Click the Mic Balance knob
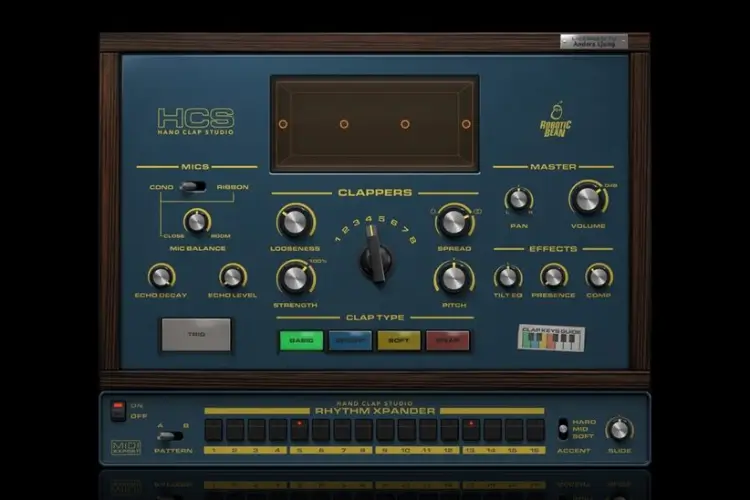Screen dimensions: 750x500 point(197,222)
